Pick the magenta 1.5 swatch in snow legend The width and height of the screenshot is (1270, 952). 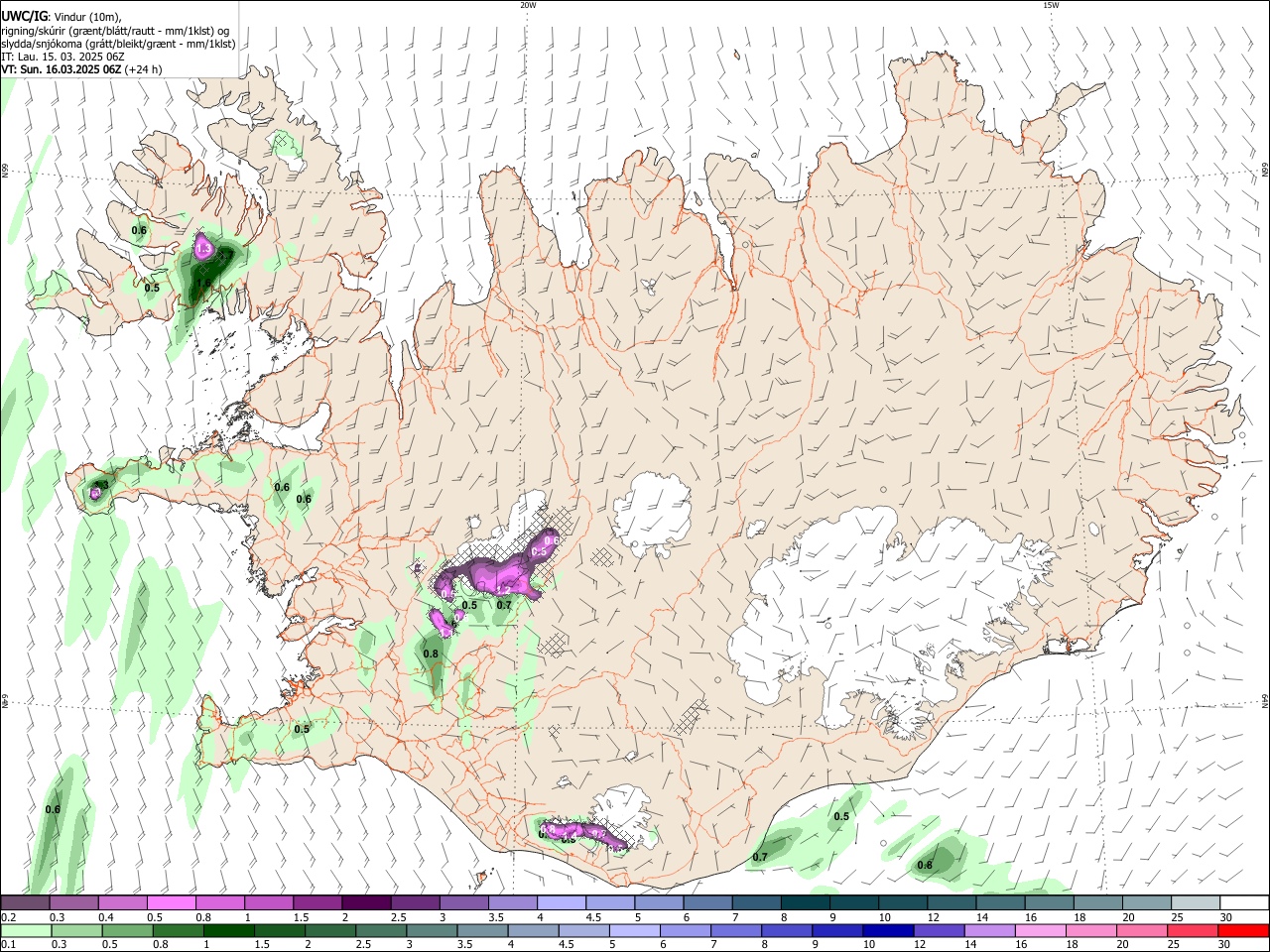click(317, 903)
